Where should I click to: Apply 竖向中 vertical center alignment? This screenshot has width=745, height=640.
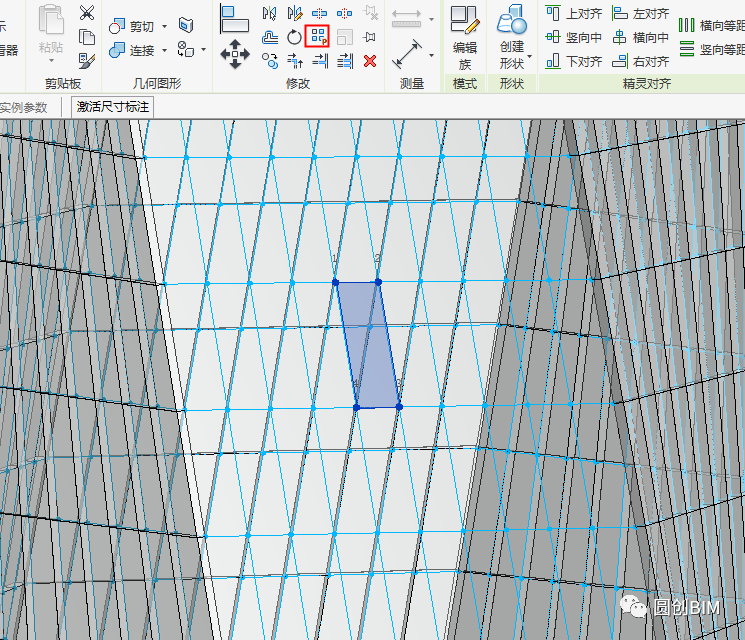(x=573, y=37)
